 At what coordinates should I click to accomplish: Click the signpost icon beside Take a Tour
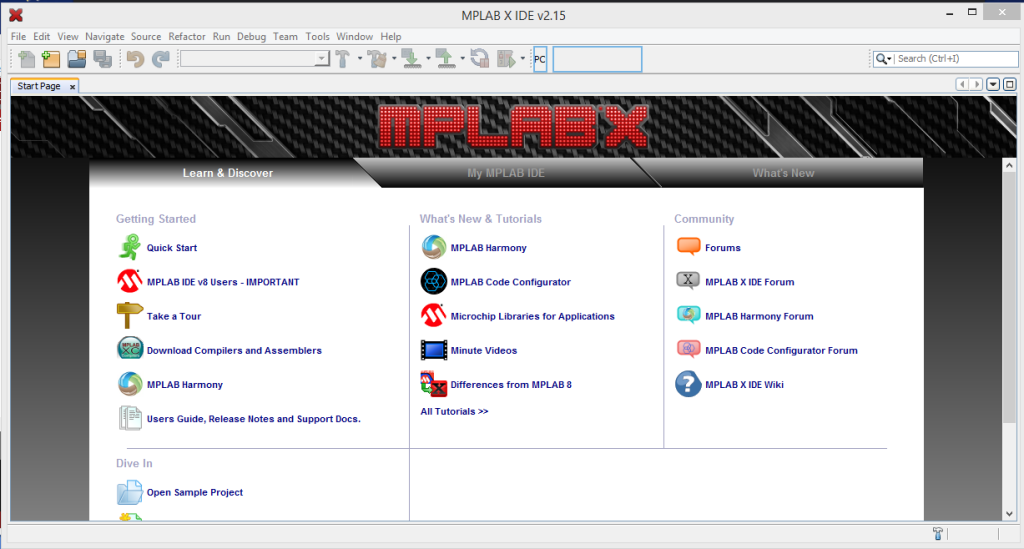click(x=129, y=316)
